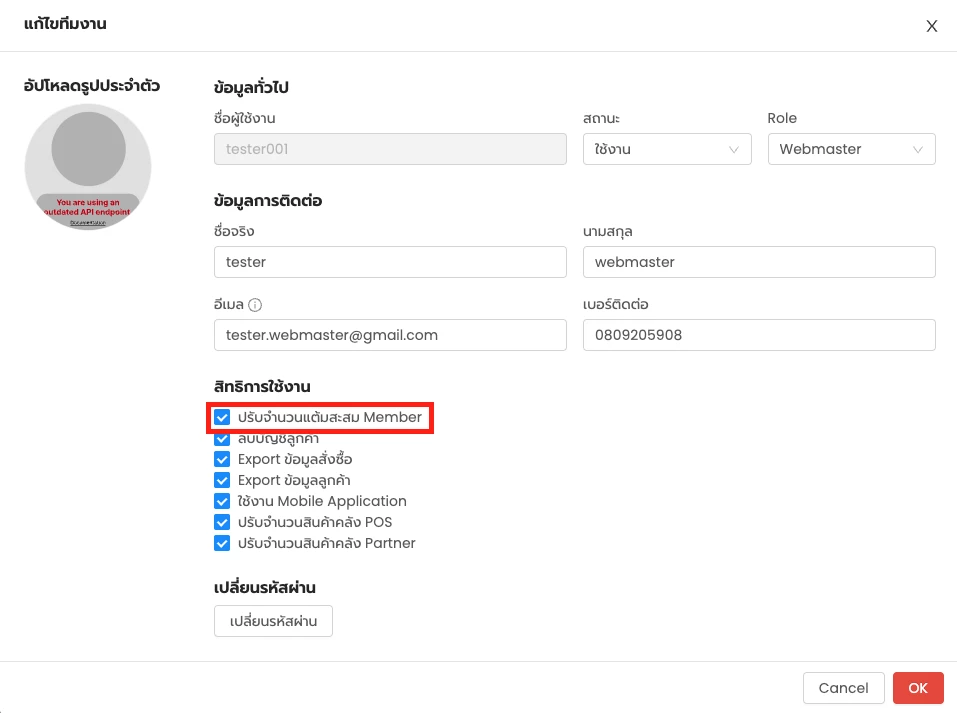Uncheck Export ข้อมูลสั่งซื้อ permission
957x713 pixels.
click(222, 459)
